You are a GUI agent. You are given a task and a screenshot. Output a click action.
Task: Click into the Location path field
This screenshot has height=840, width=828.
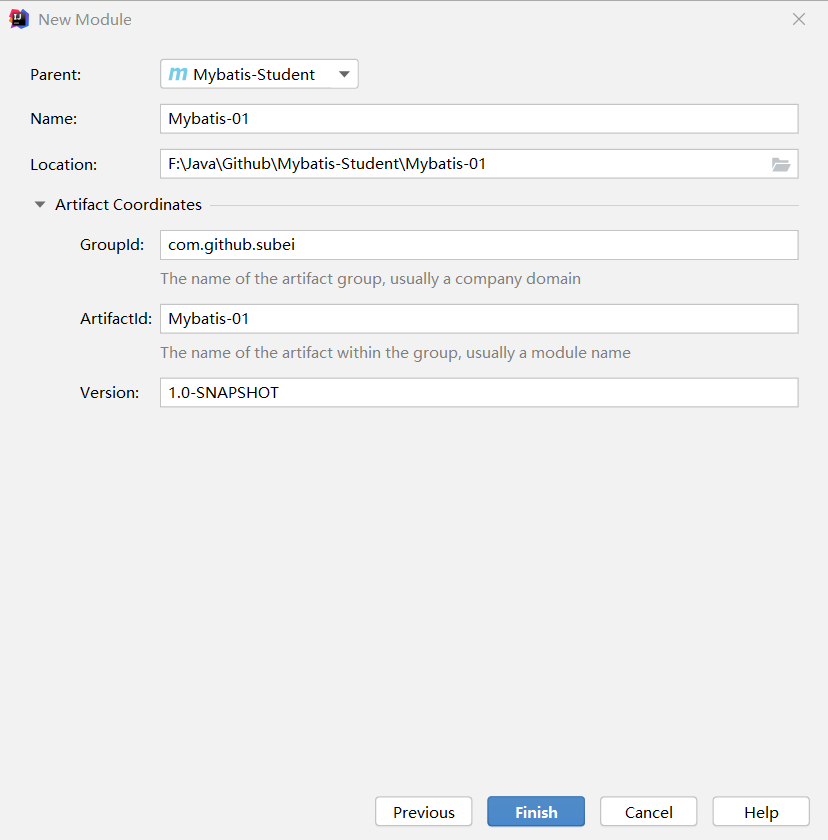pyautogui.click(x=460, y=164)
